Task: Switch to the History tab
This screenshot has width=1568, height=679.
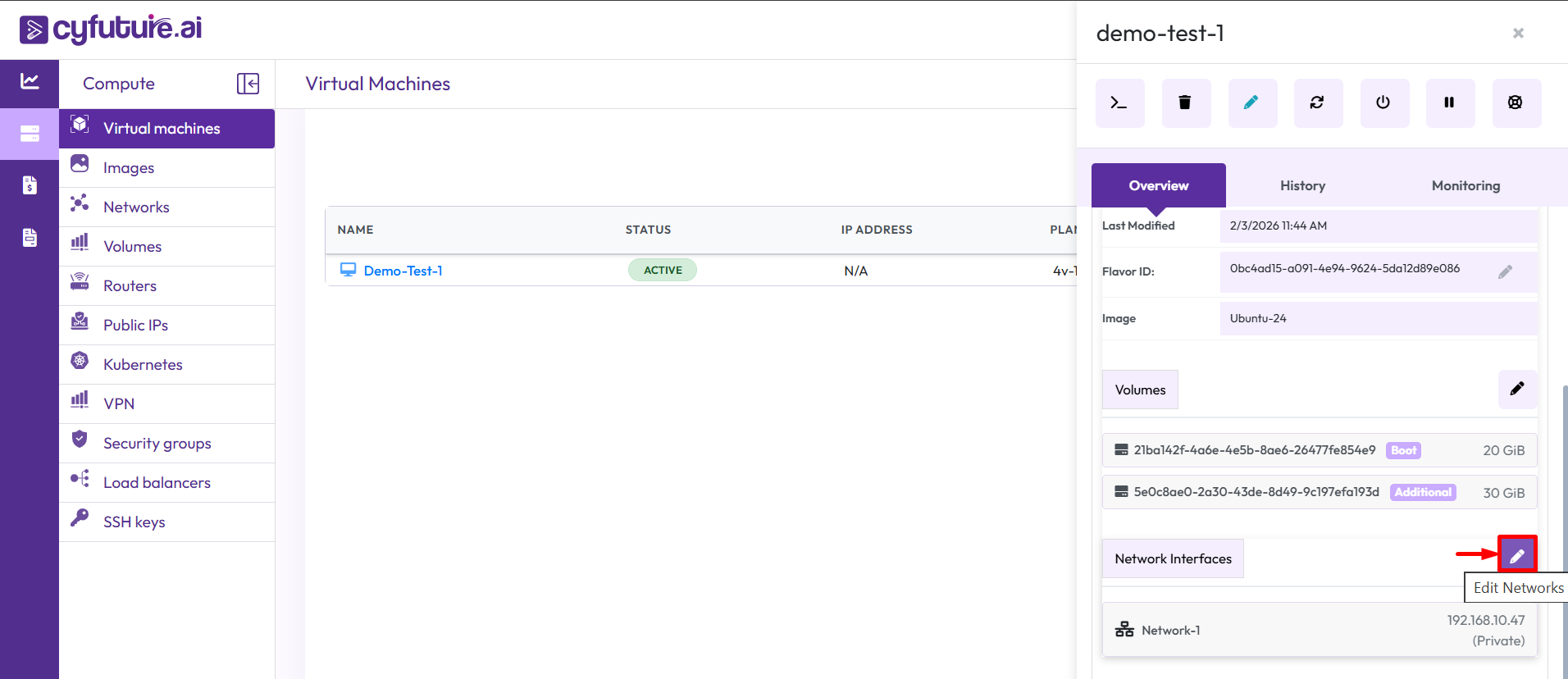Action: (x=1302, y=185)
